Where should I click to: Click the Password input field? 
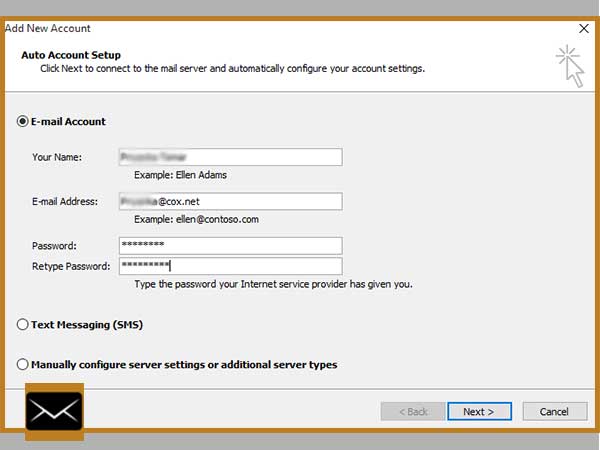(x=230, y=246)
